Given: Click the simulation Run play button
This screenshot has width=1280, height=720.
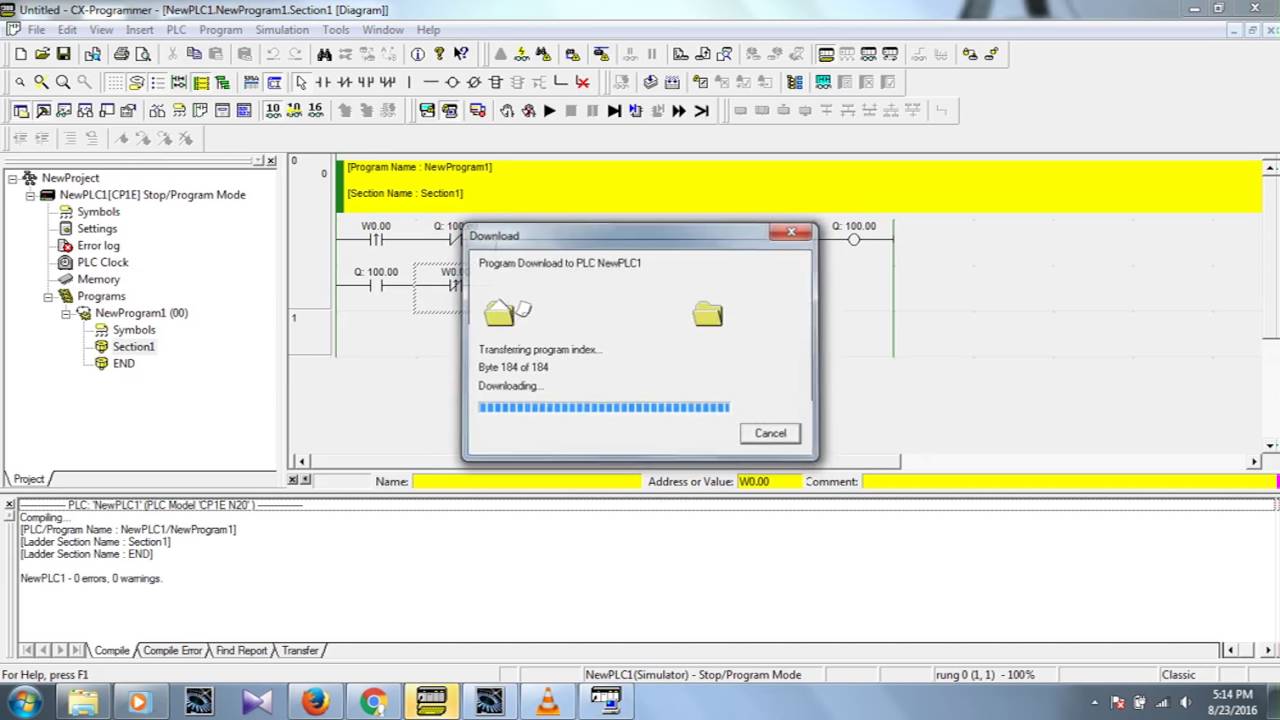Looking at the screenshot, I should pos(549,111).
